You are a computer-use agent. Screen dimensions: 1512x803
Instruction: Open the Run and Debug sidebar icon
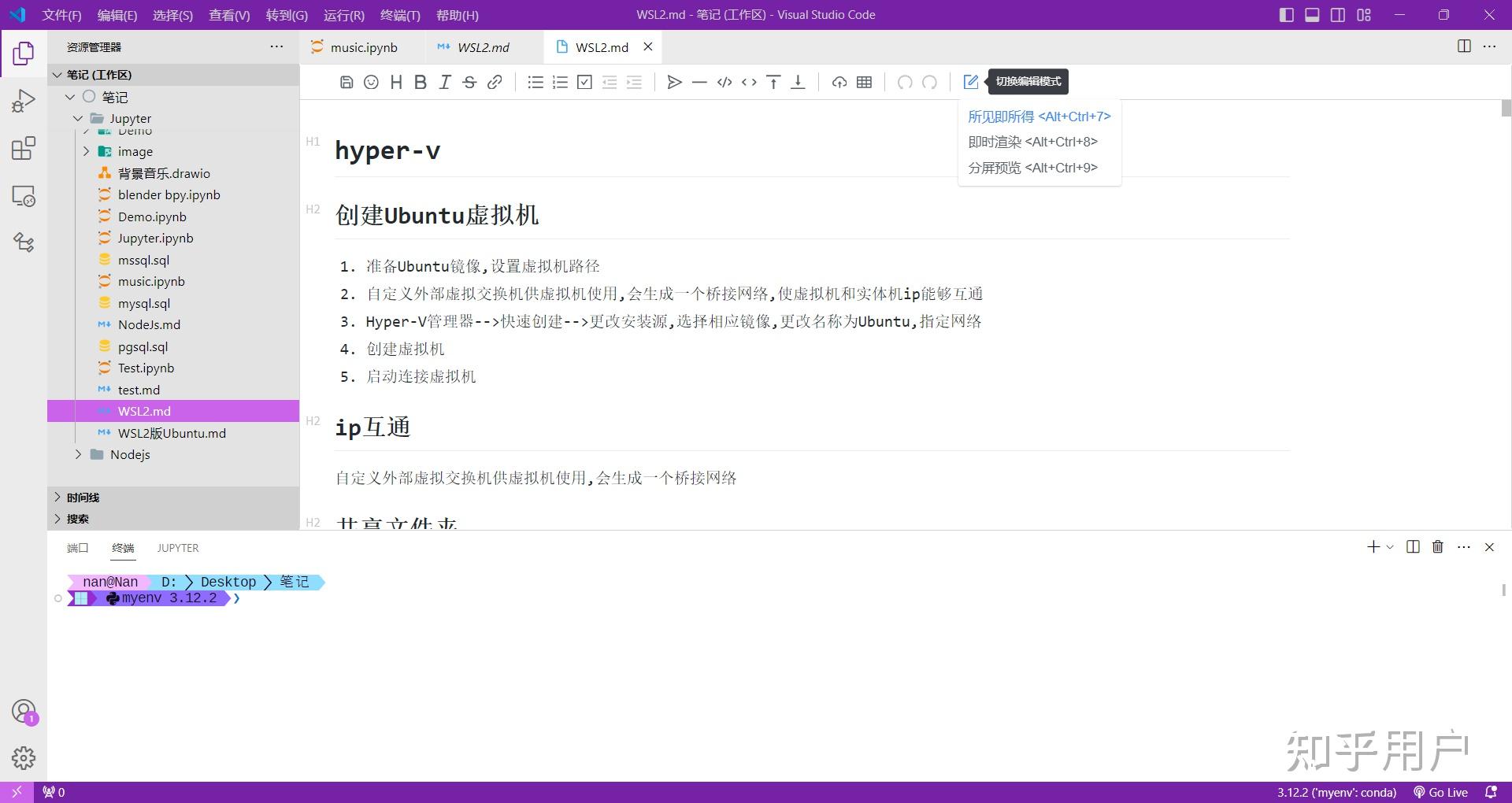(x=24, y=99)
